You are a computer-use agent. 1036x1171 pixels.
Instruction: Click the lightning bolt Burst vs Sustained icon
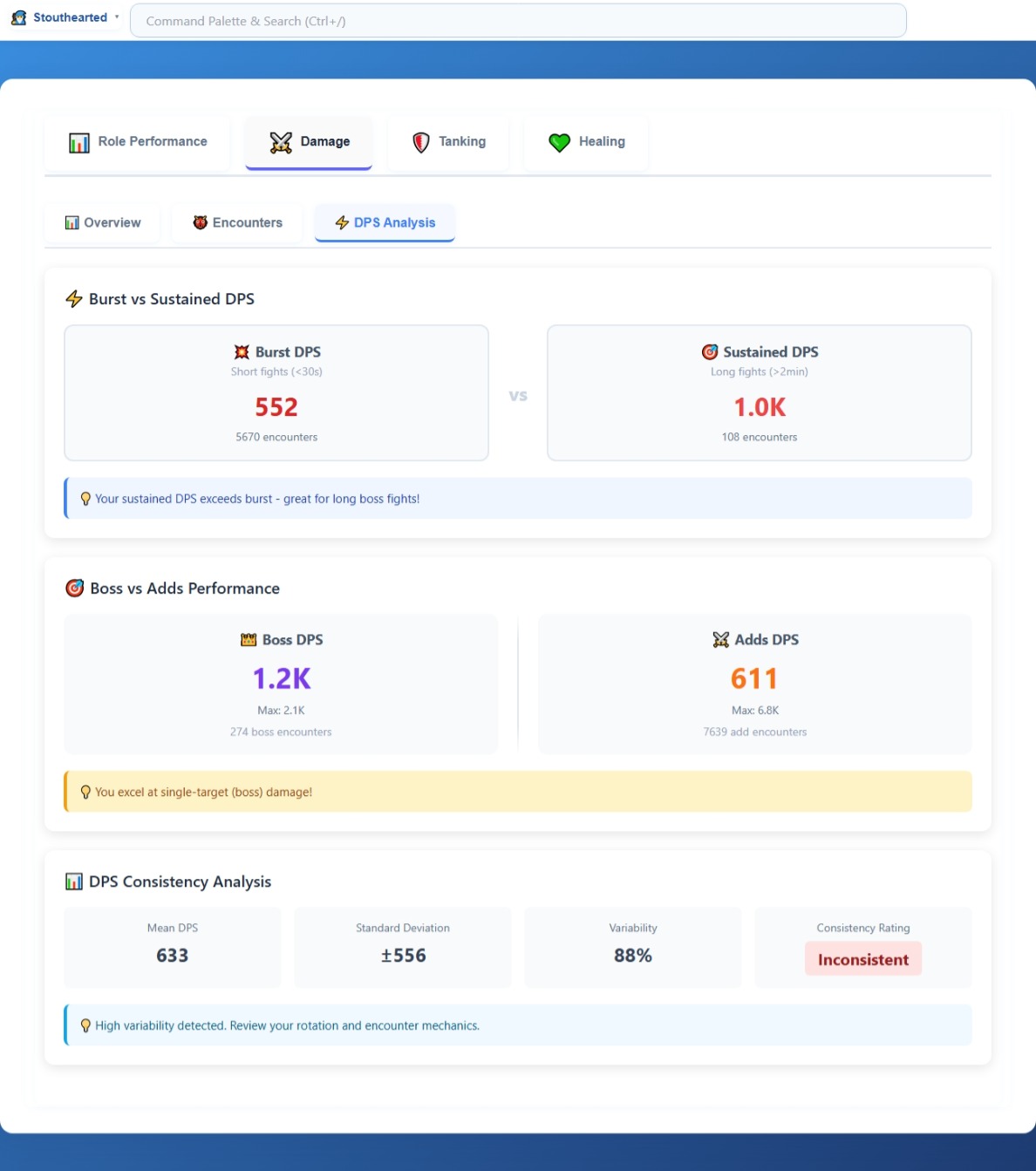coord(74,299)
